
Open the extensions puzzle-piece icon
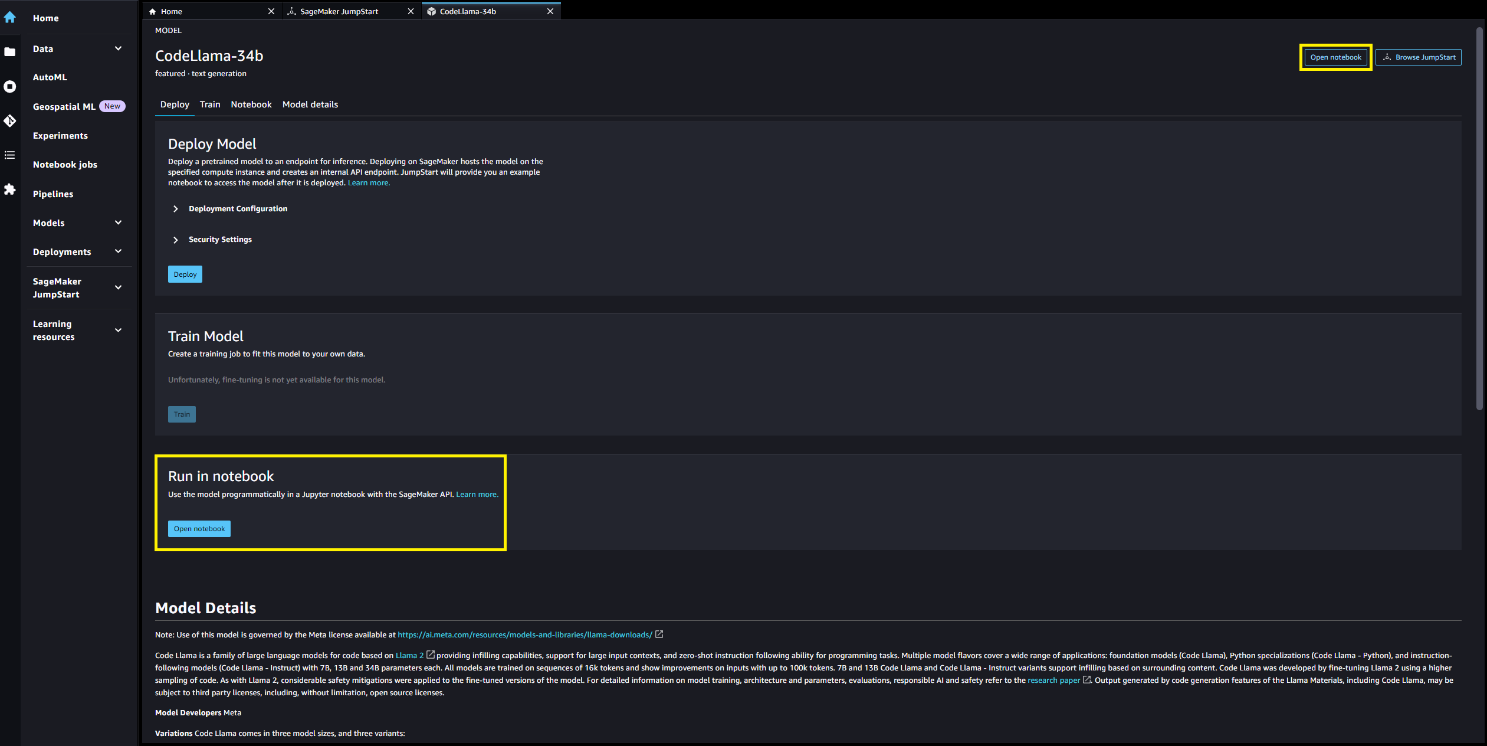coord(10,189)
